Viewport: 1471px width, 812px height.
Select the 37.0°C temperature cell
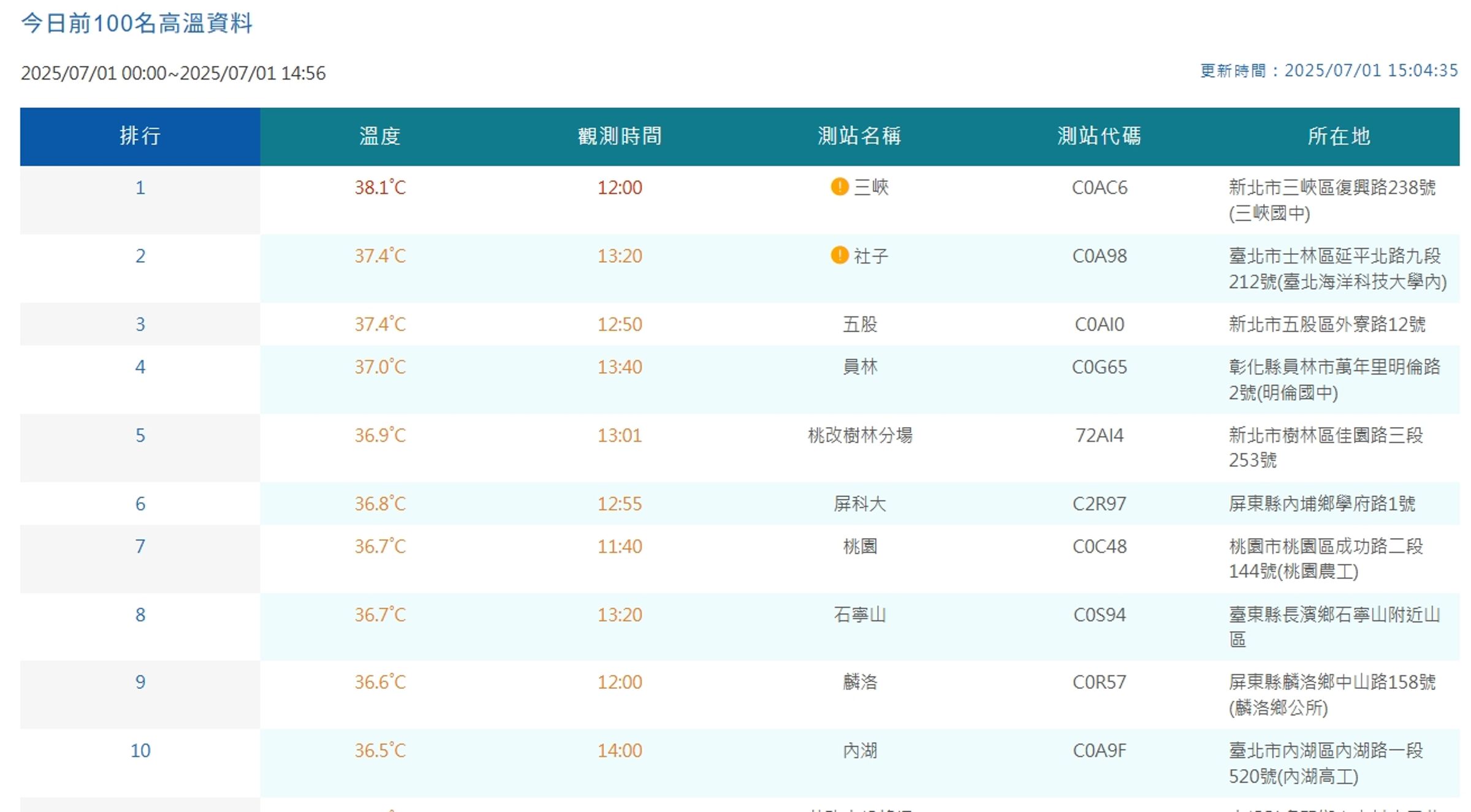tap(380, 367)
